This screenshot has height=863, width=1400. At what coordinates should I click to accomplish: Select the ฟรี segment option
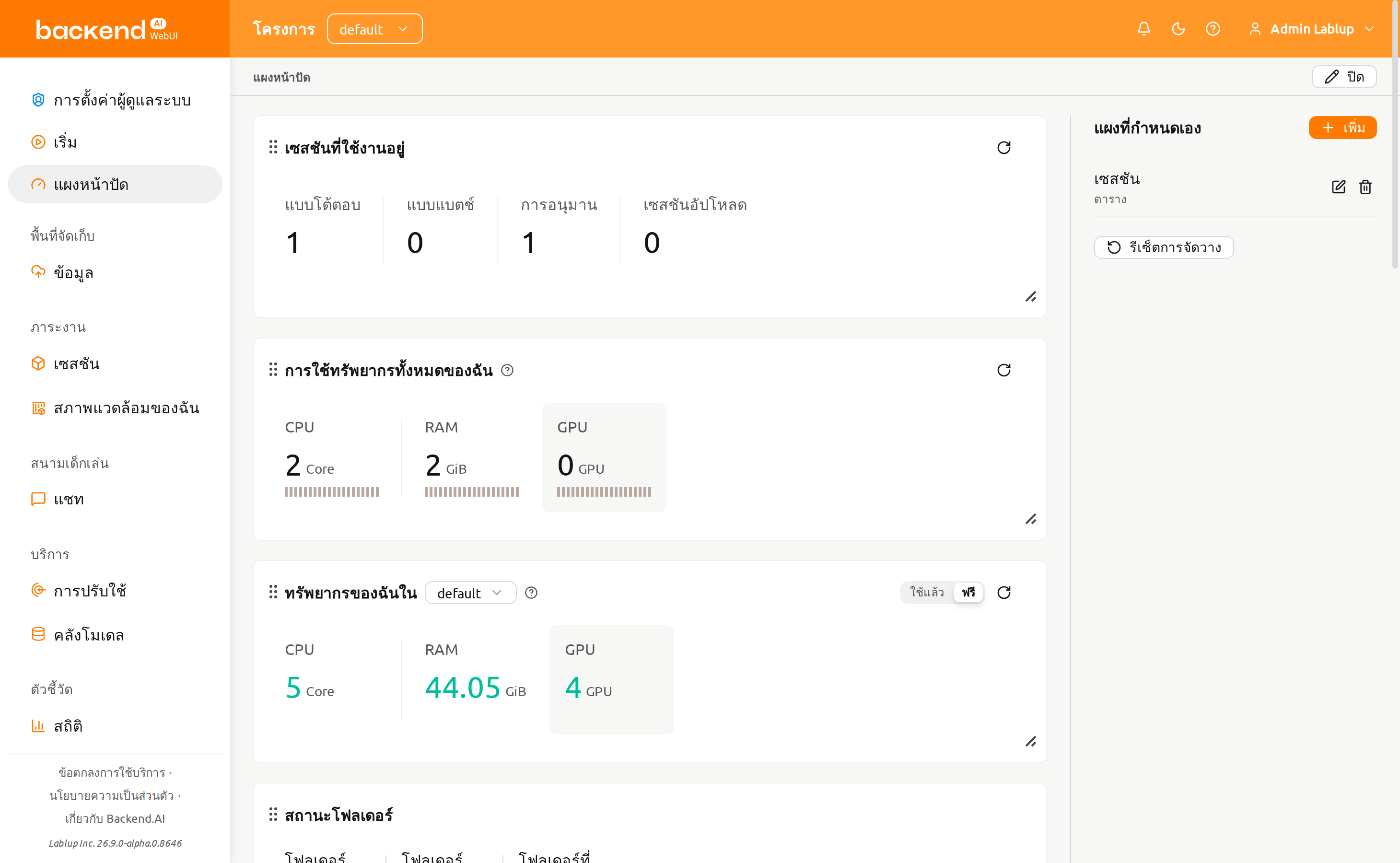(x=968, y=593)
